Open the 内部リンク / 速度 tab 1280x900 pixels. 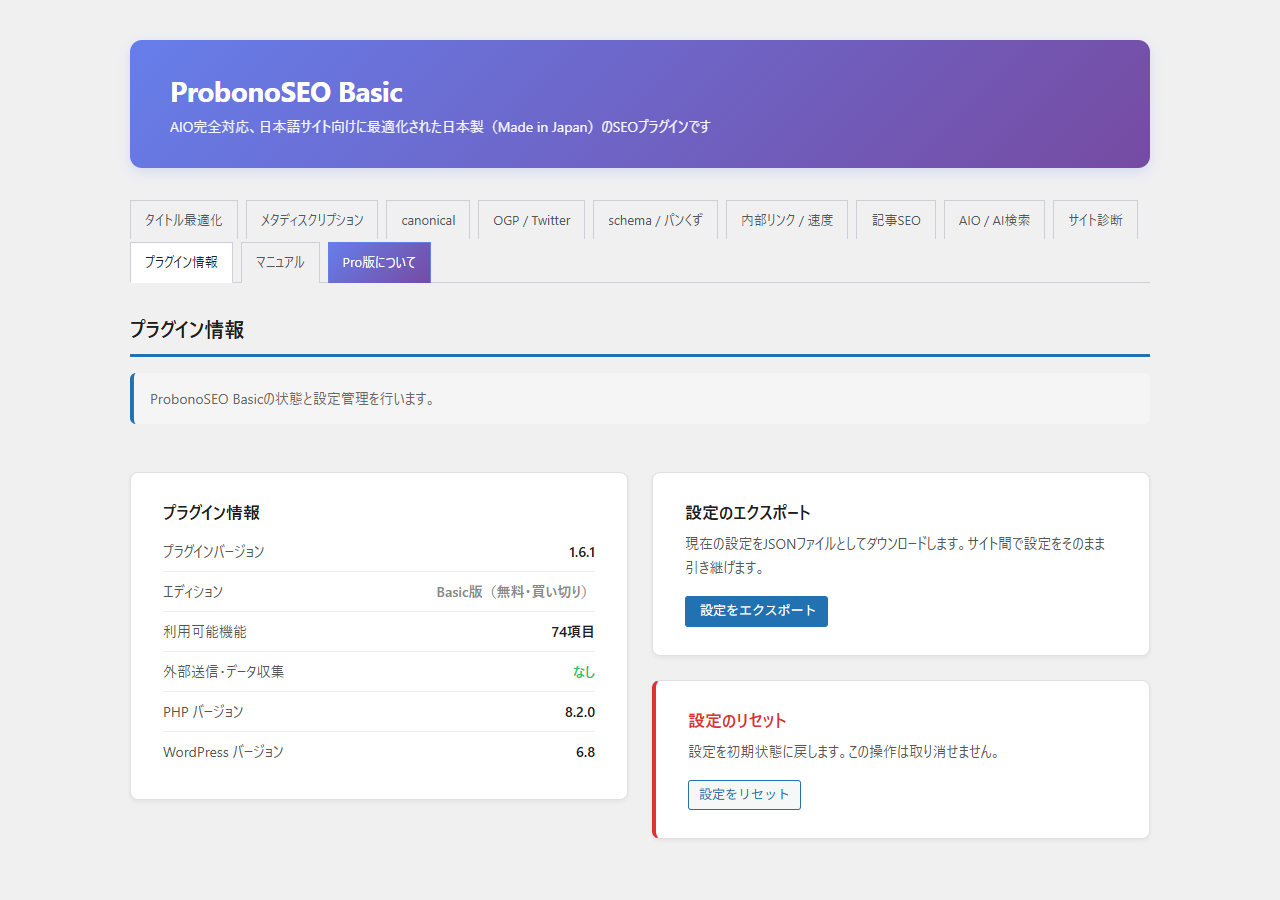[787, 220]
